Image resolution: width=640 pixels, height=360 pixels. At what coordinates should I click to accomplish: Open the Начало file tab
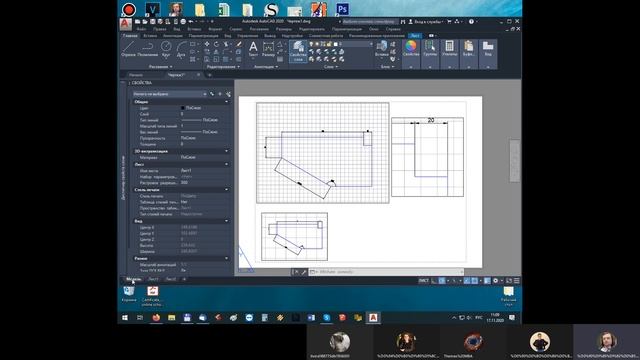(136, 75)
